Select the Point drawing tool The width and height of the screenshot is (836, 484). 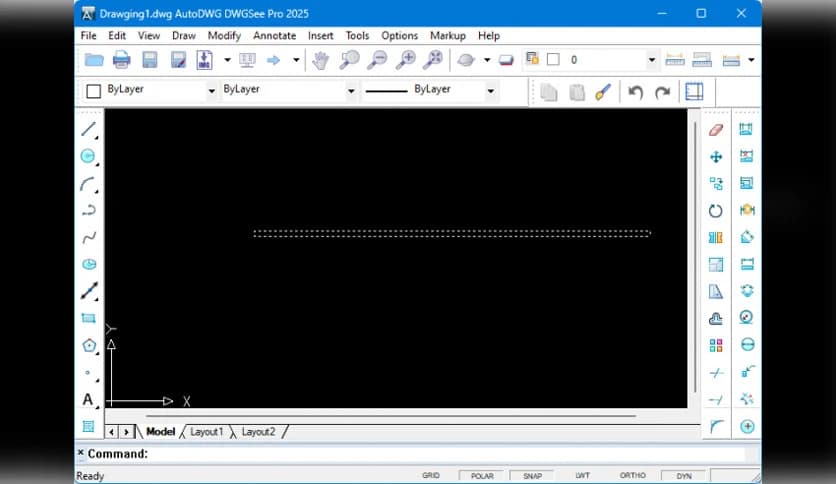89,373
